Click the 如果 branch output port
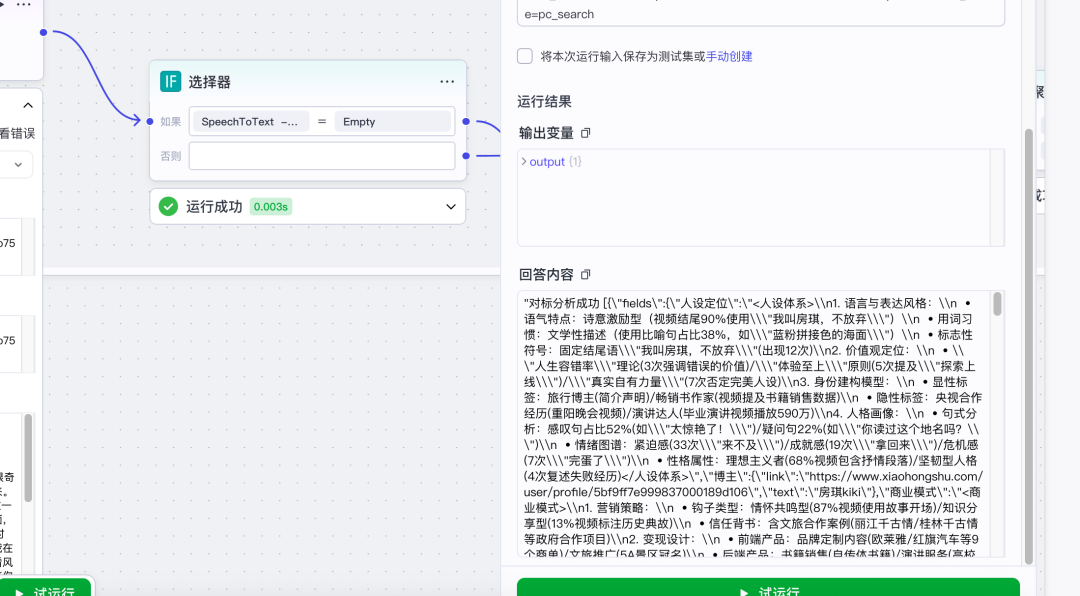The width and height of the screenshot is (1080, 596). click(x=466, y=122)
